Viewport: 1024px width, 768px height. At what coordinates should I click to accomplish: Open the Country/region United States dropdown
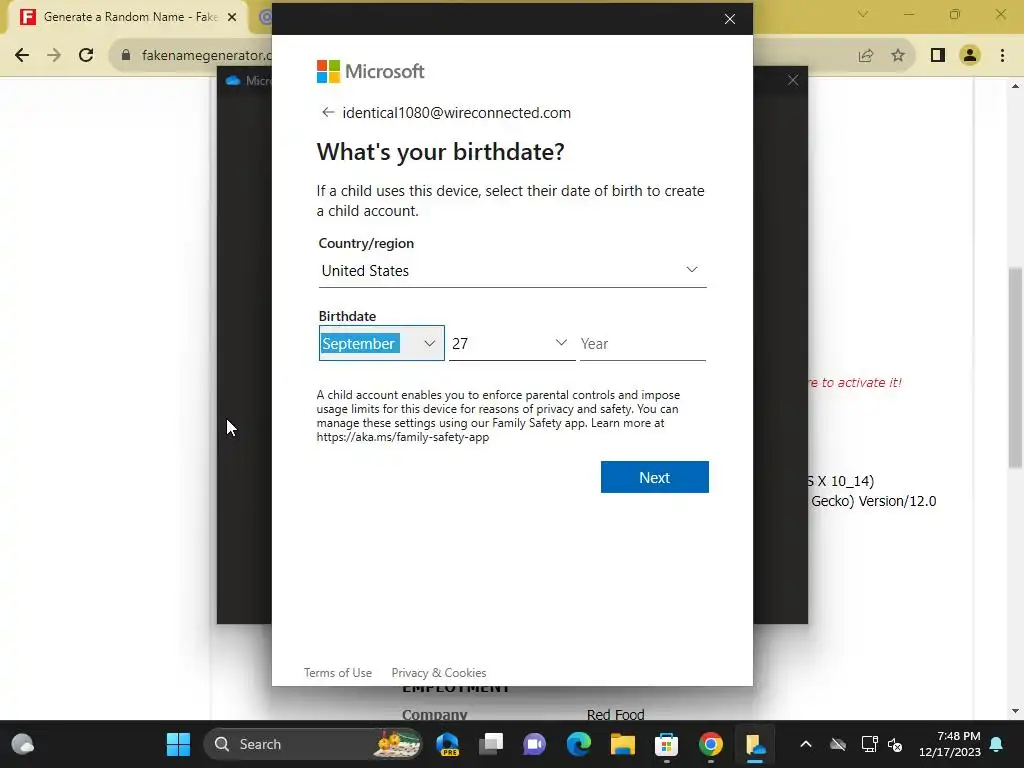(x=513, y=271)
